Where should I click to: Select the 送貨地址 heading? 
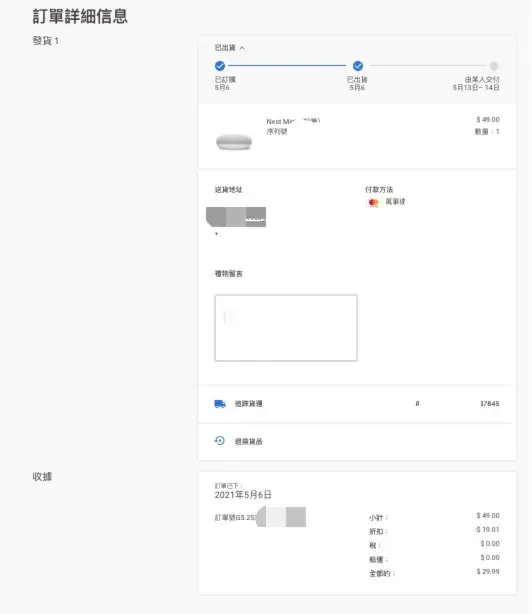[229, 190]
